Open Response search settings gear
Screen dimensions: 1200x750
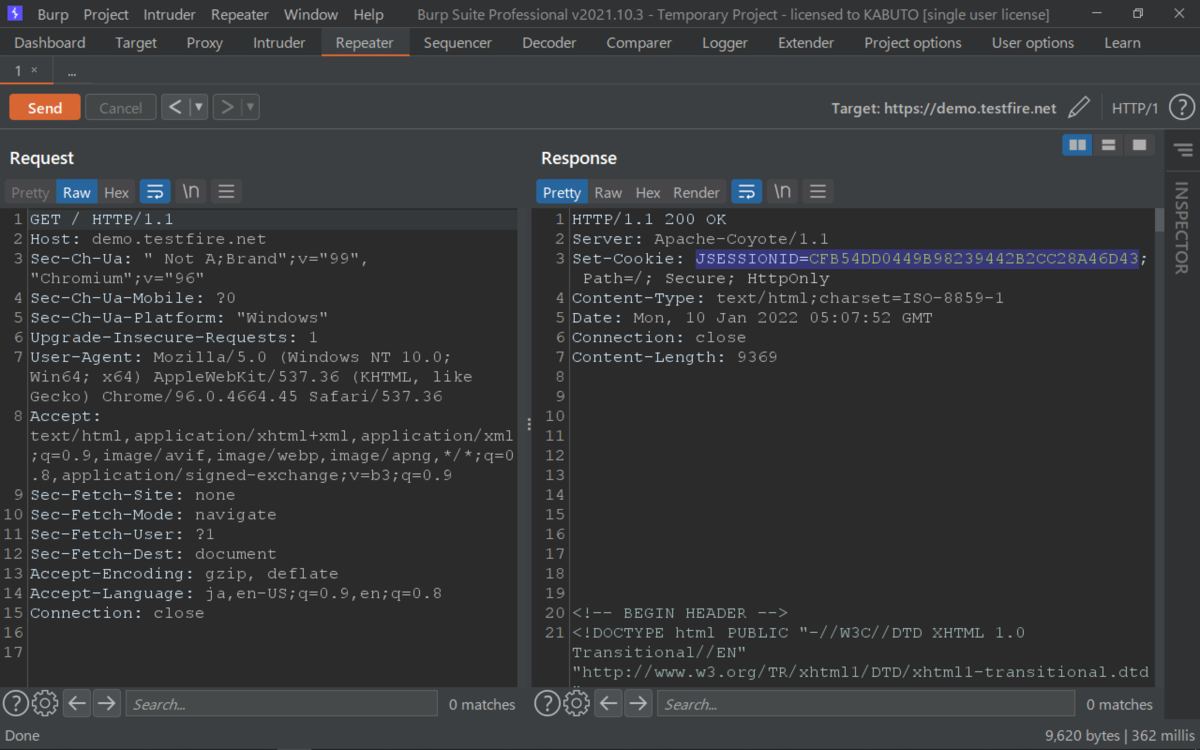point(577,703)
